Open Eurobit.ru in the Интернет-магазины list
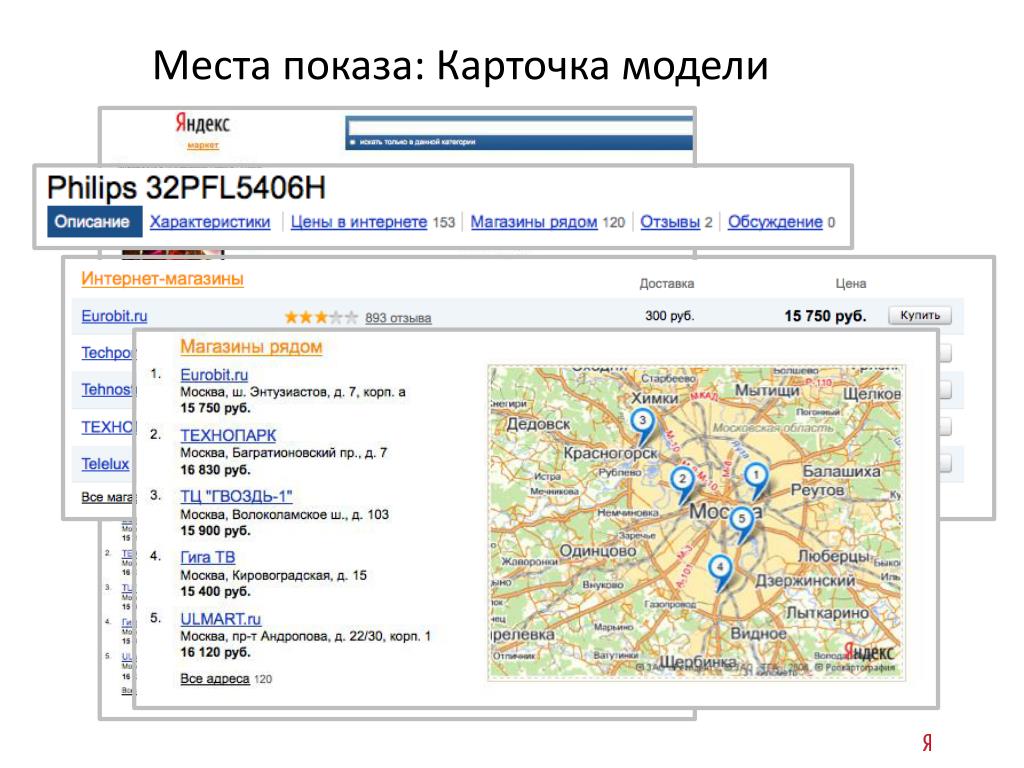The height and width of the screenshot is (768, 1024). point(114,316)
